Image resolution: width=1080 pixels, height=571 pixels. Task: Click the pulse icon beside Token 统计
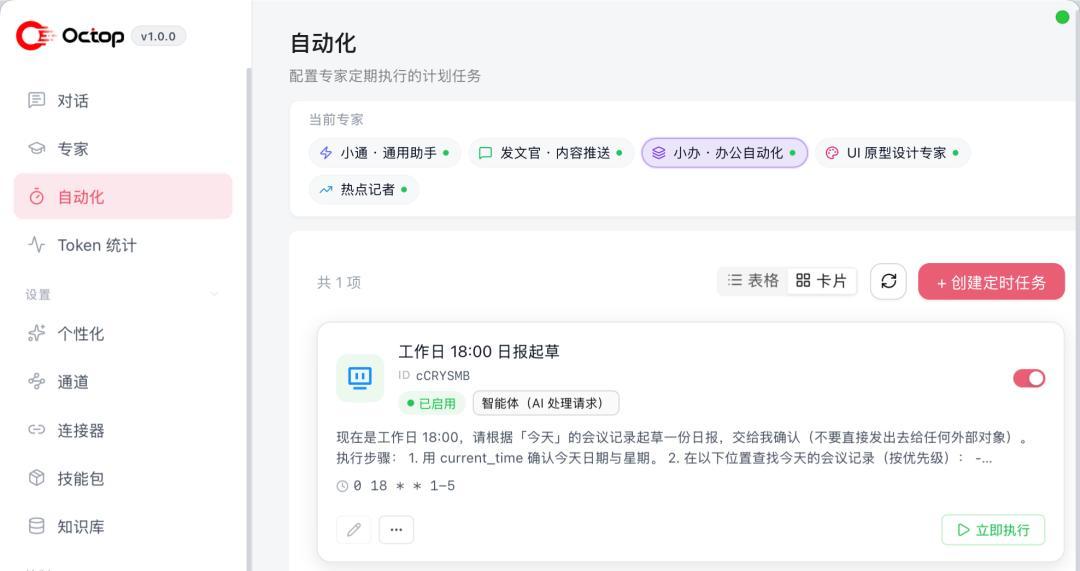[x=37, y=245]
